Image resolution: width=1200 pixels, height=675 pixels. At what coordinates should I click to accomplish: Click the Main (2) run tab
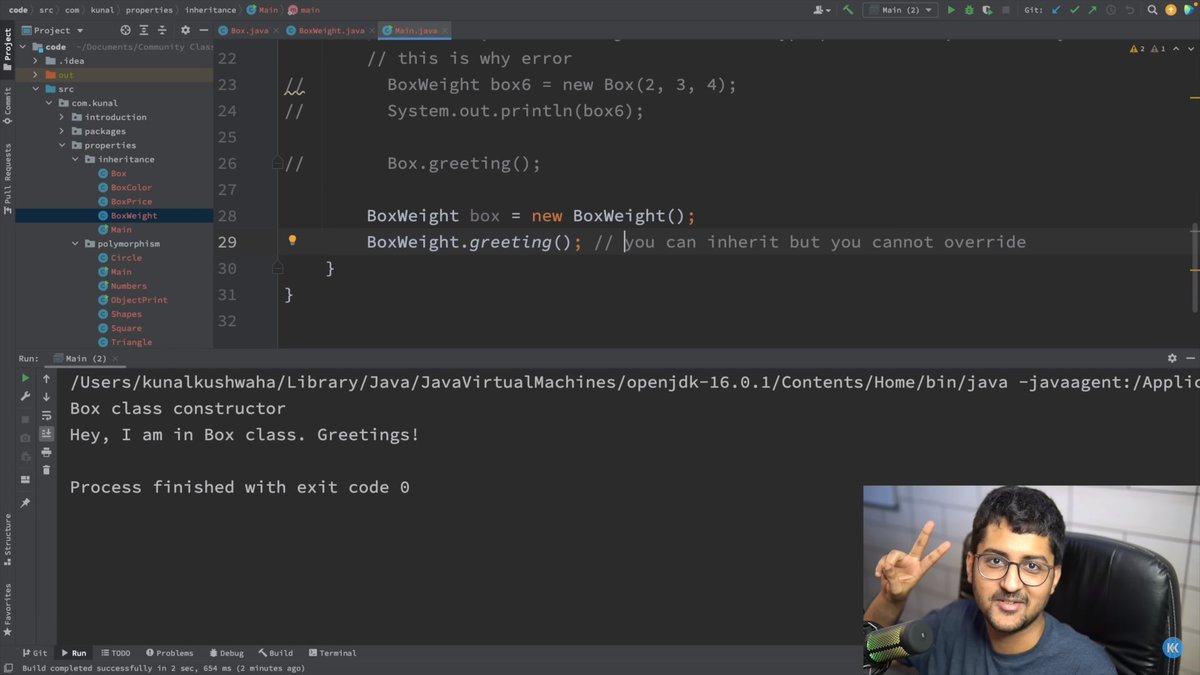pyautogui.click(x=85, y=358)
